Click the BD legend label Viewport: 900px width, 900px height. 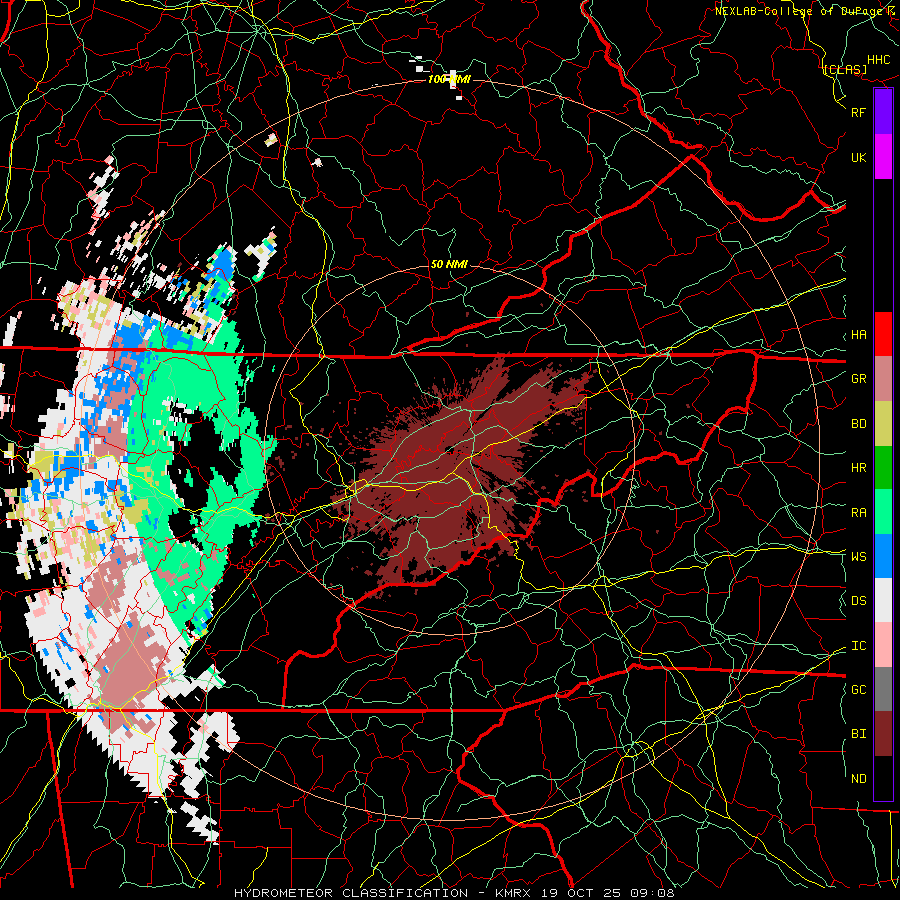tap(859, 424)
